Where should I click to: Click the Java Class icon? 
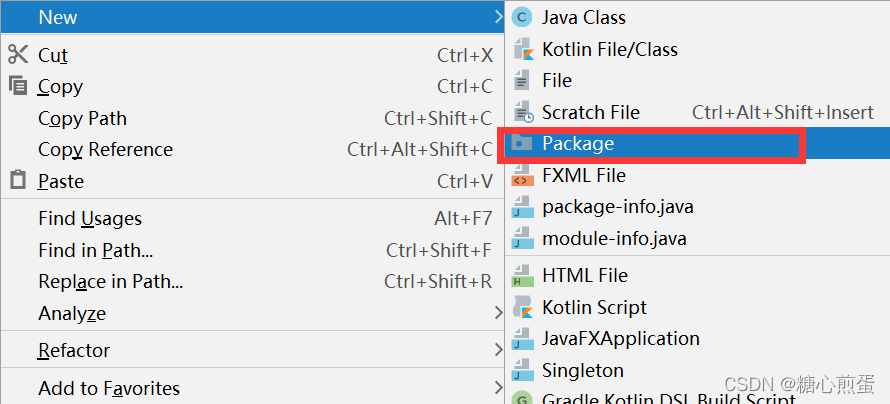(522, 18)
